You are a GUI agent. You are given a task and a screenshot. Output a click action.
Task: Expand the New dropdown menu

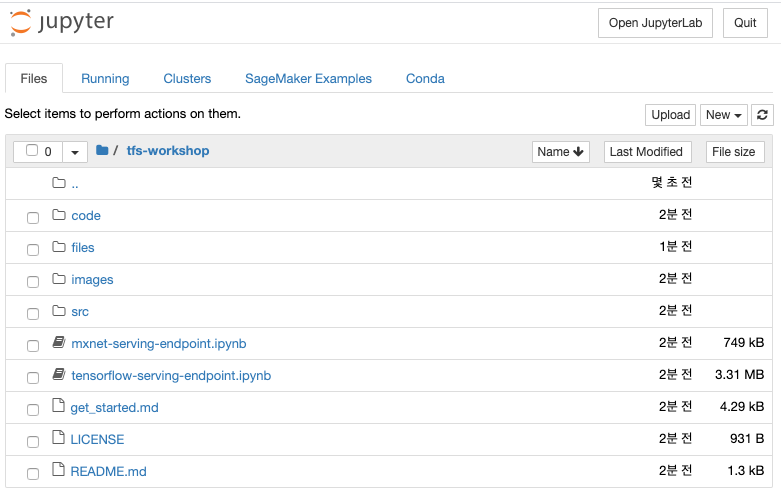point(723,115)
